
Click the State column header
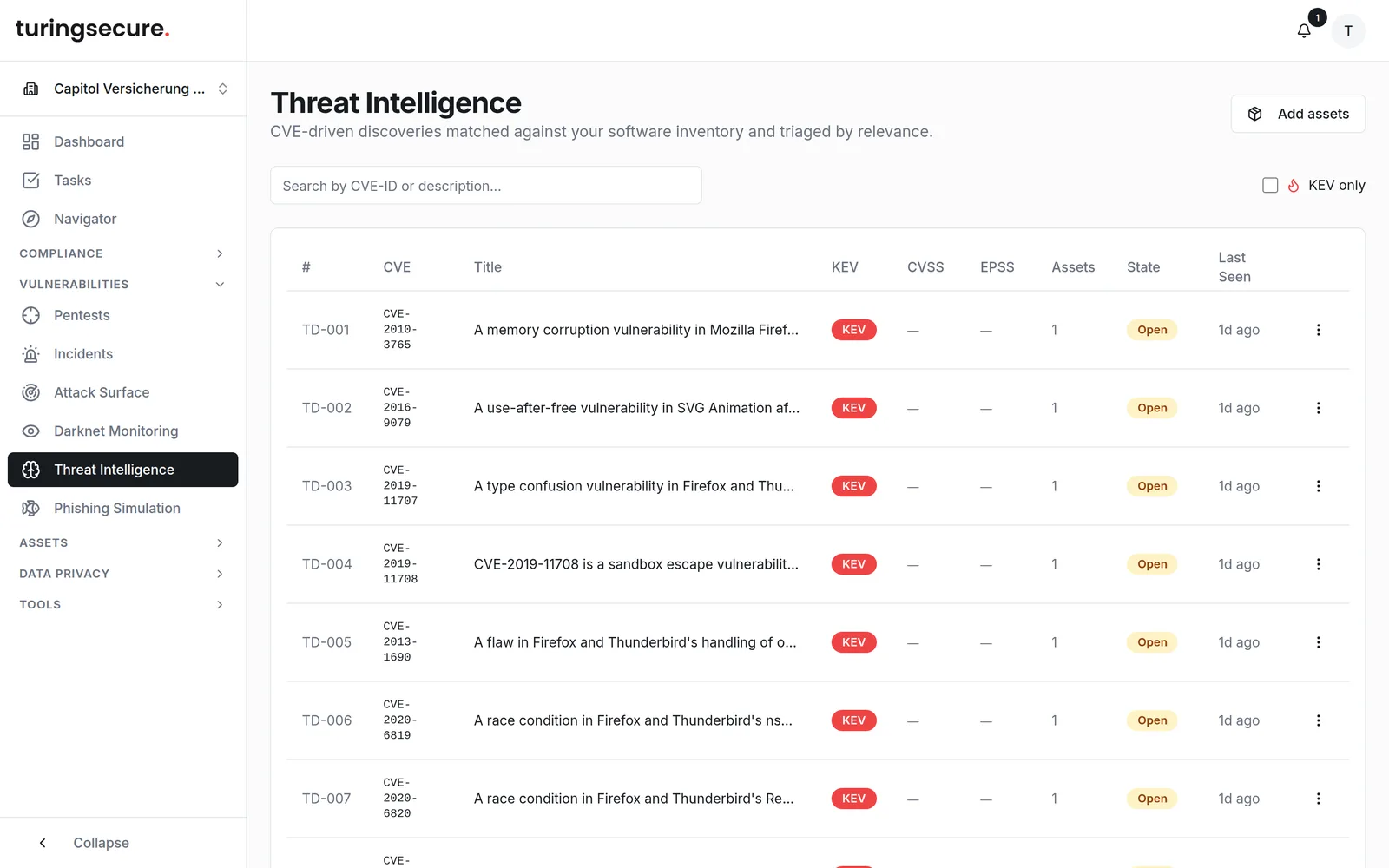click(x=1143, y=267)
